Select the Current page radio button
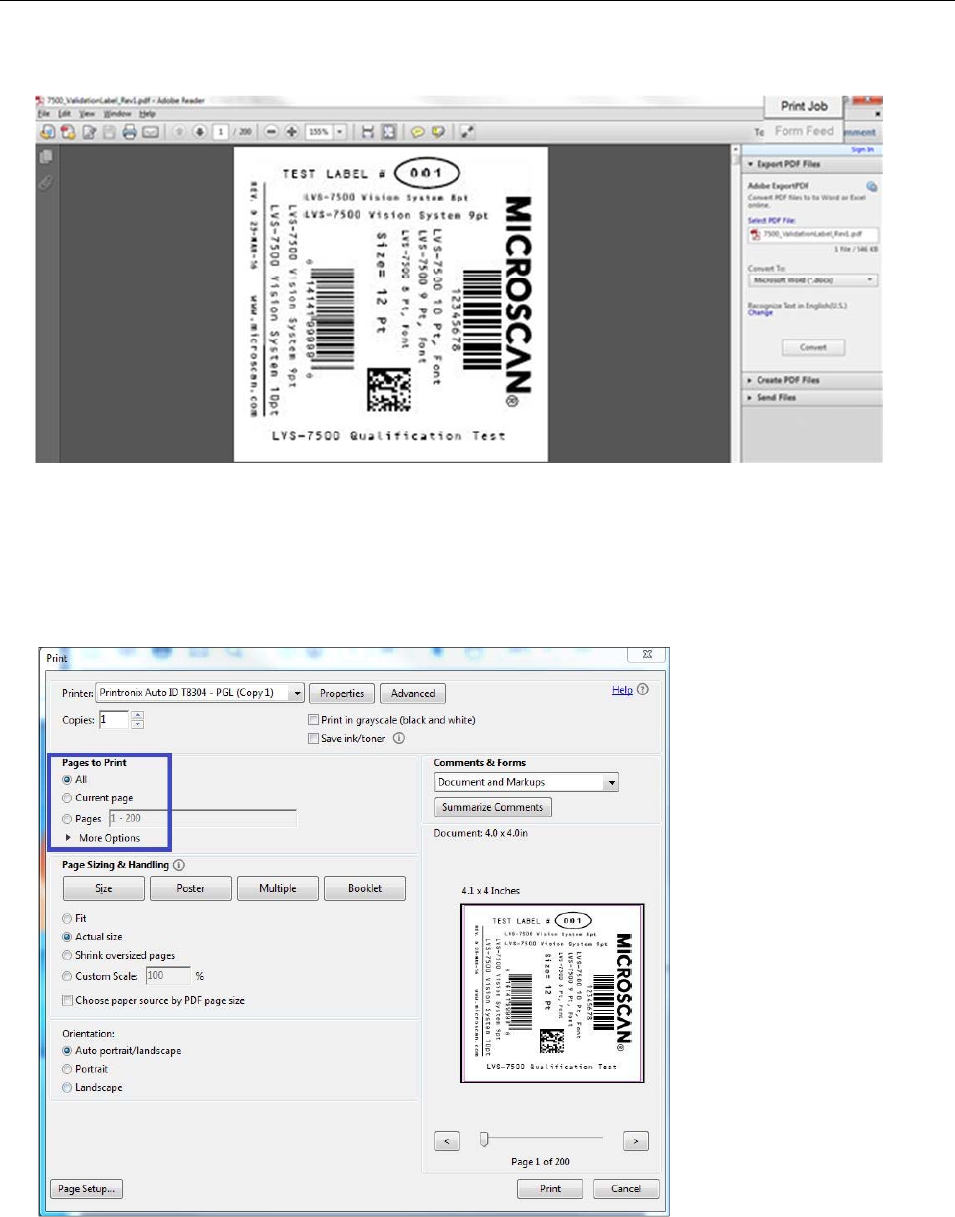The image size is (955, 1217). [x=67, y=798]
